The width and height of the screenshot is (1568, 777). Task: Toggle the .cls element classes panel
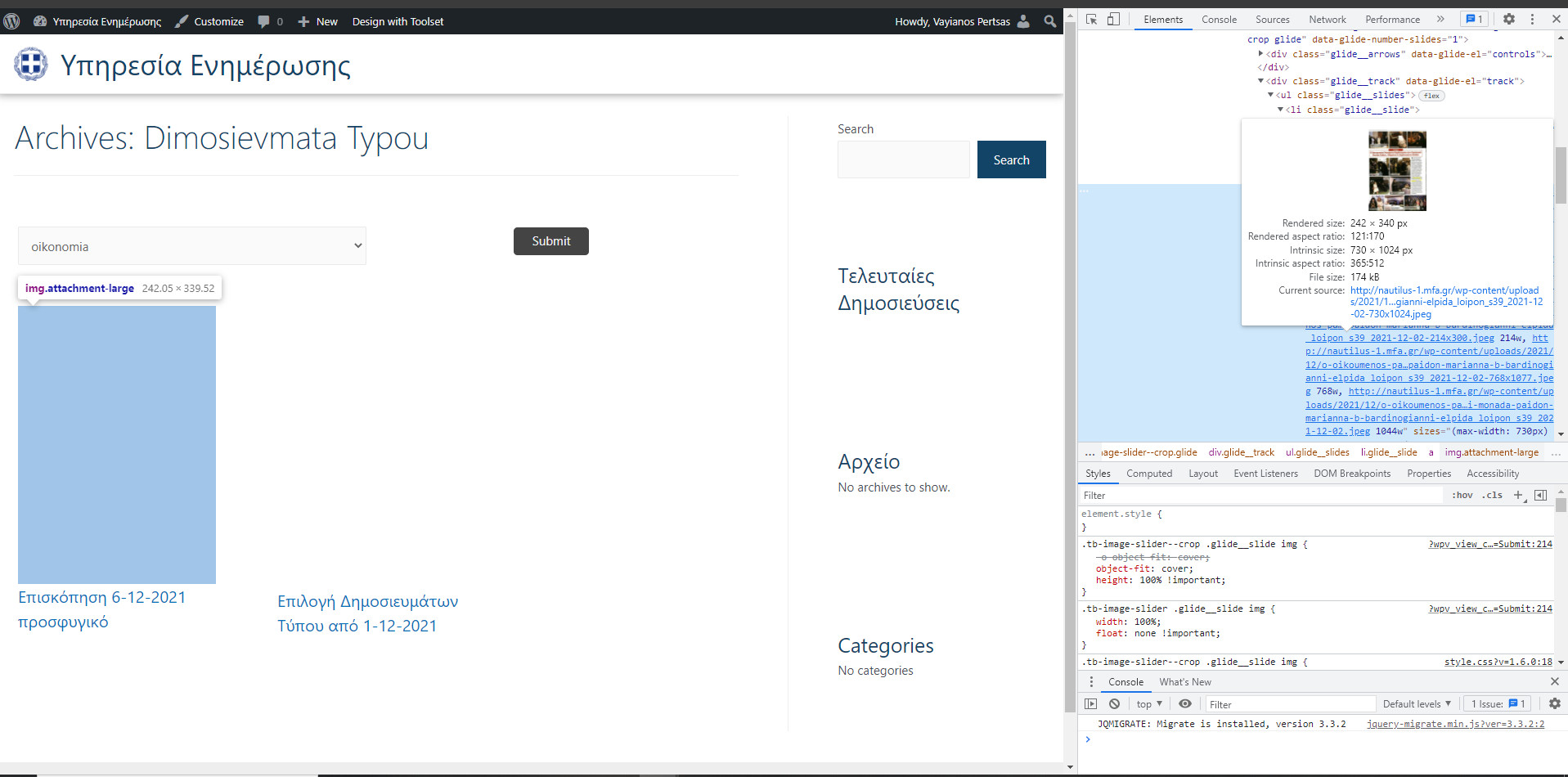pos(1494,495)
